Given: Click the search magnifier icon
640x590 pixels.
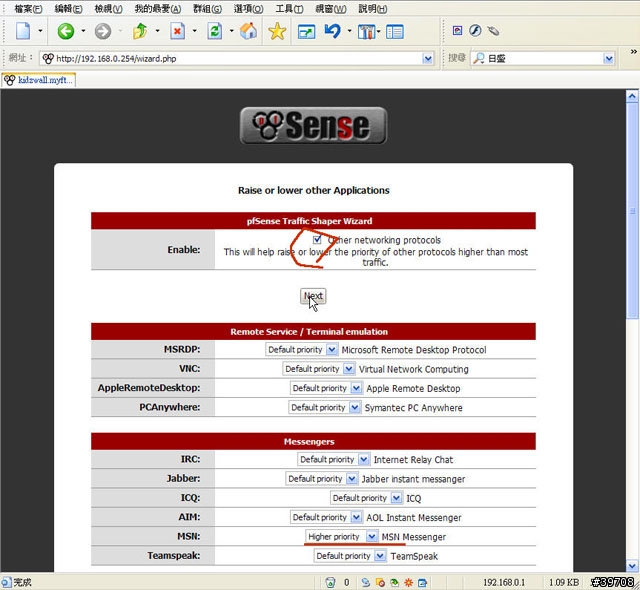Looking at the screenshot, I should point(478,58).
